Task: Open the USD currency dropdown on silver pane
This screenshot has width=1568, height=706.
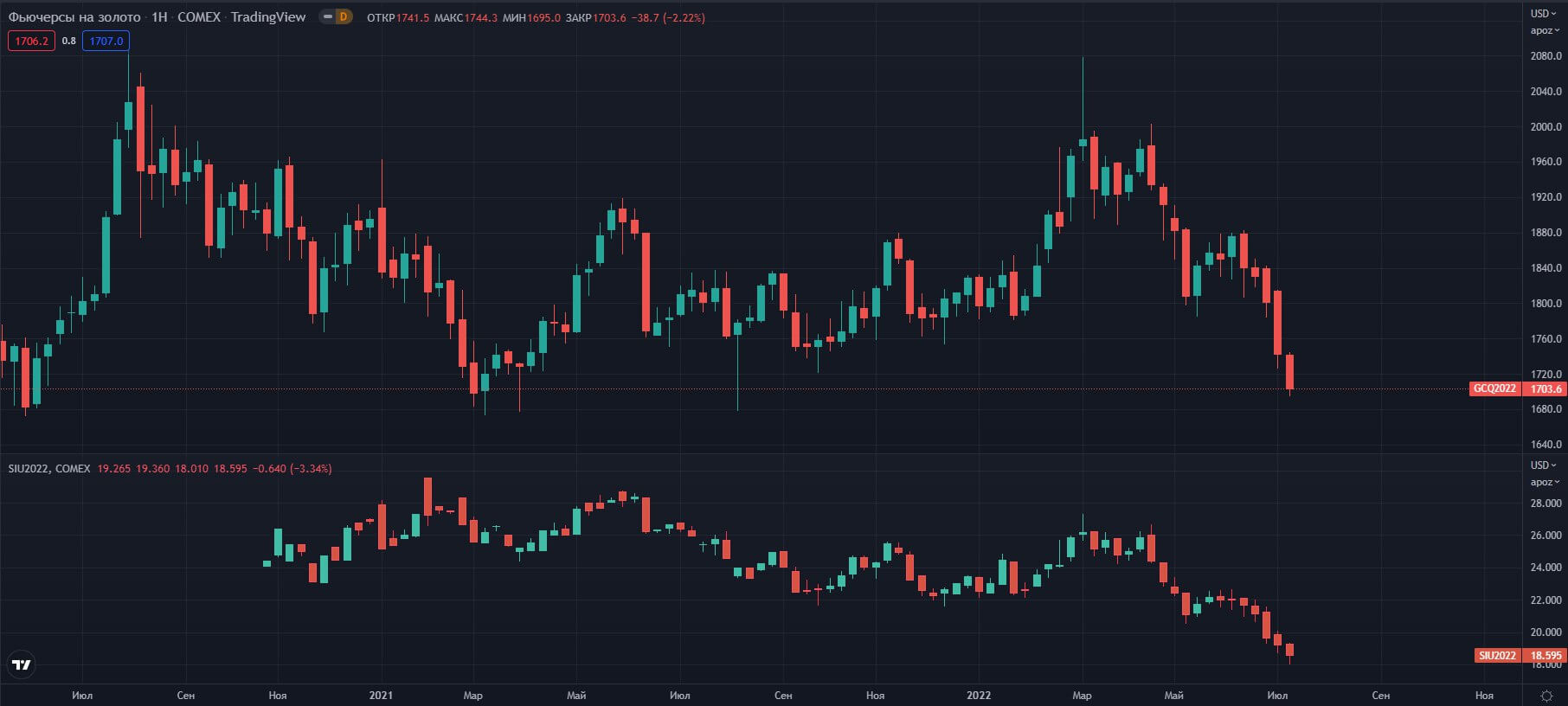Action: click(x=1545, y=465)
